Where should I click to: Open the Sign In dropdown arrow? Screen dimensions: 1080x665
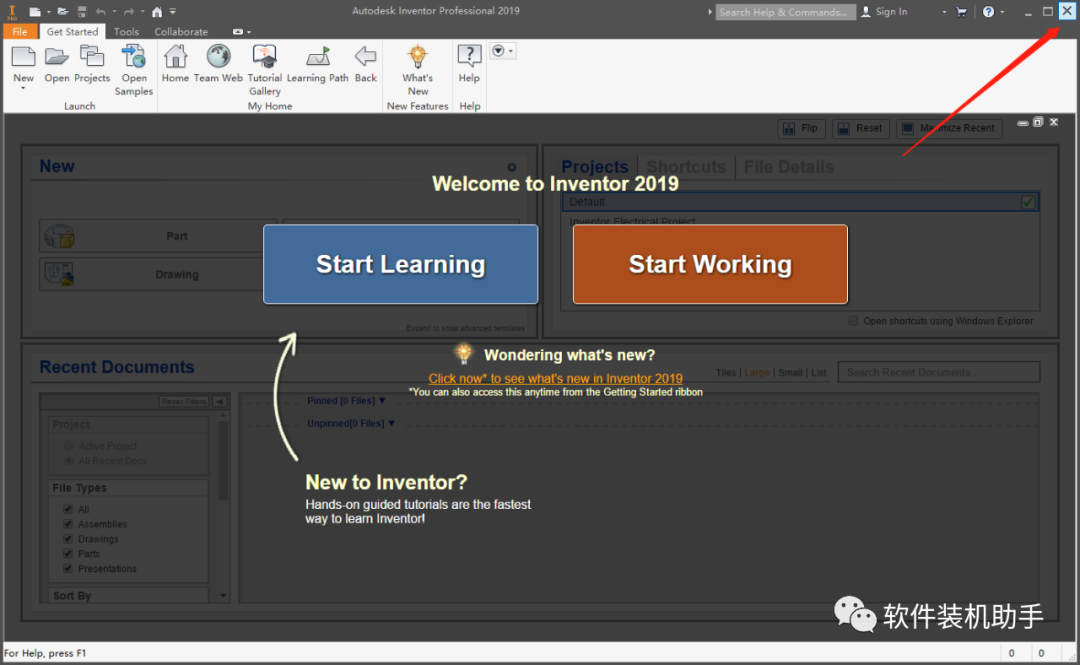(x=944, y=12)
